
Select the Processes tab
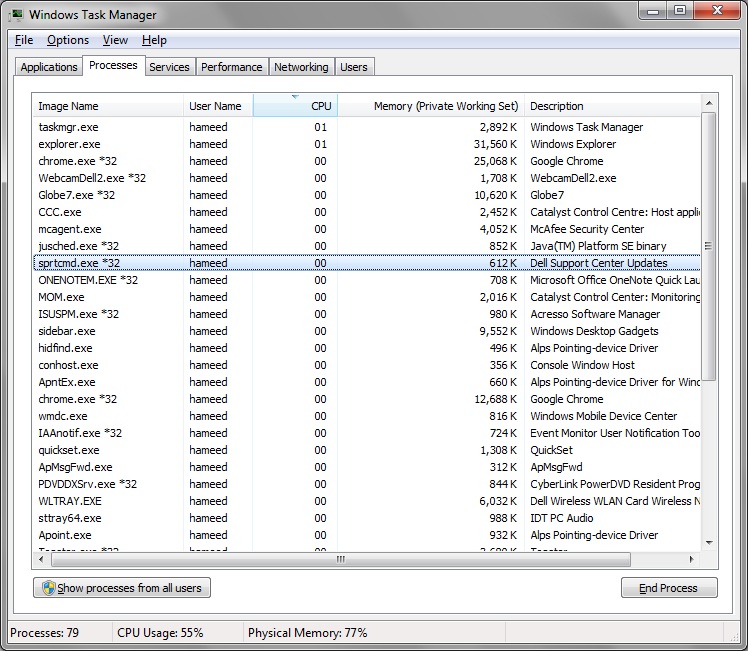click(x=113, y=65)
